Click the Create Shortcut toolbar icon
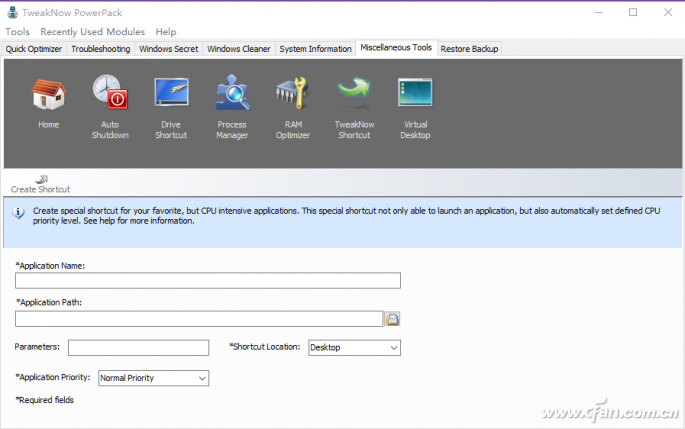This screenshot has width=685, height=429. point(41,184)
